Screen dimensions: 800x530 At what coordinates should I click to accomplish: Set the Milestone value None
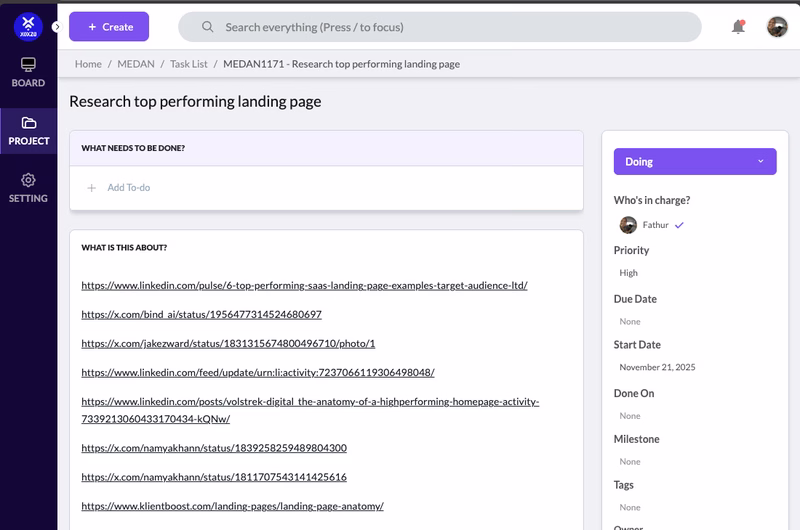pos(630,462)
